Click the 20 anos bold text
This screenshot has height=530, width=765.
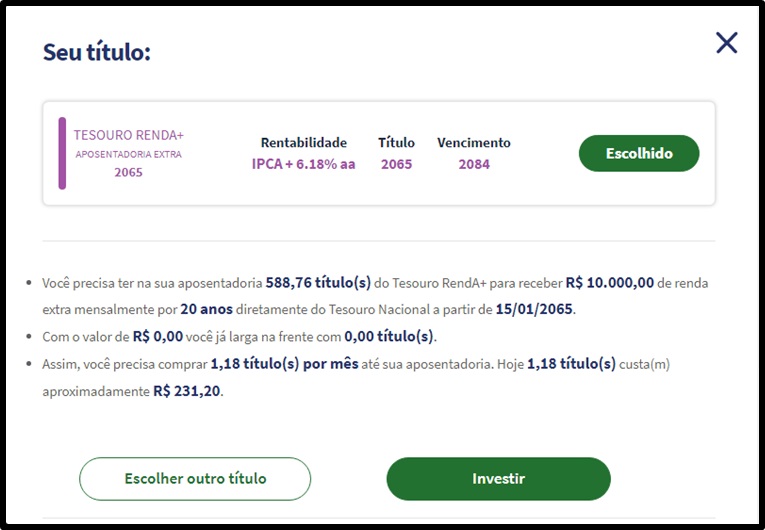[x=206, y=309]
